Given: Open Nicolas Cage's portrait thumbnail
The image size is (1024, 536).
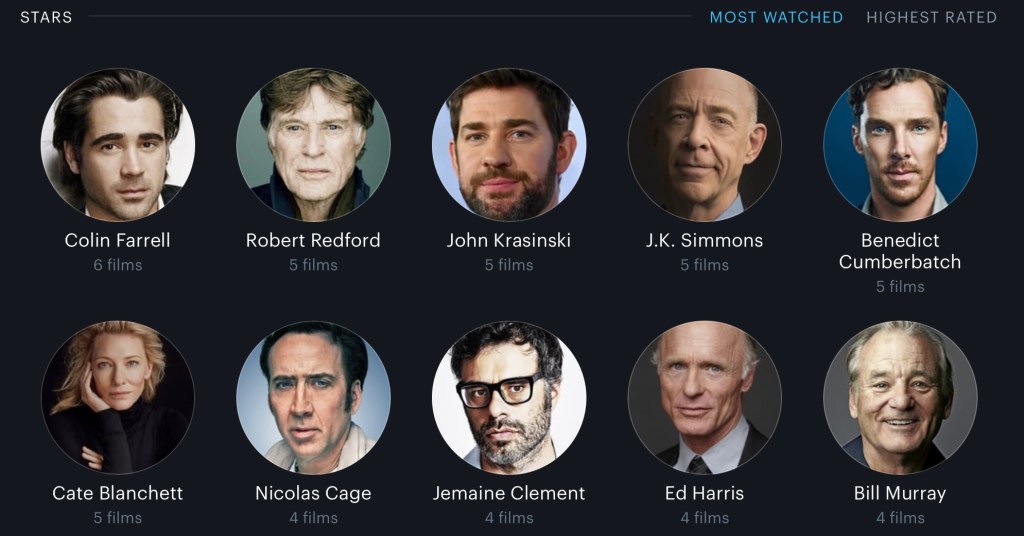Looking at the screenshot, I should coord(313,398).
